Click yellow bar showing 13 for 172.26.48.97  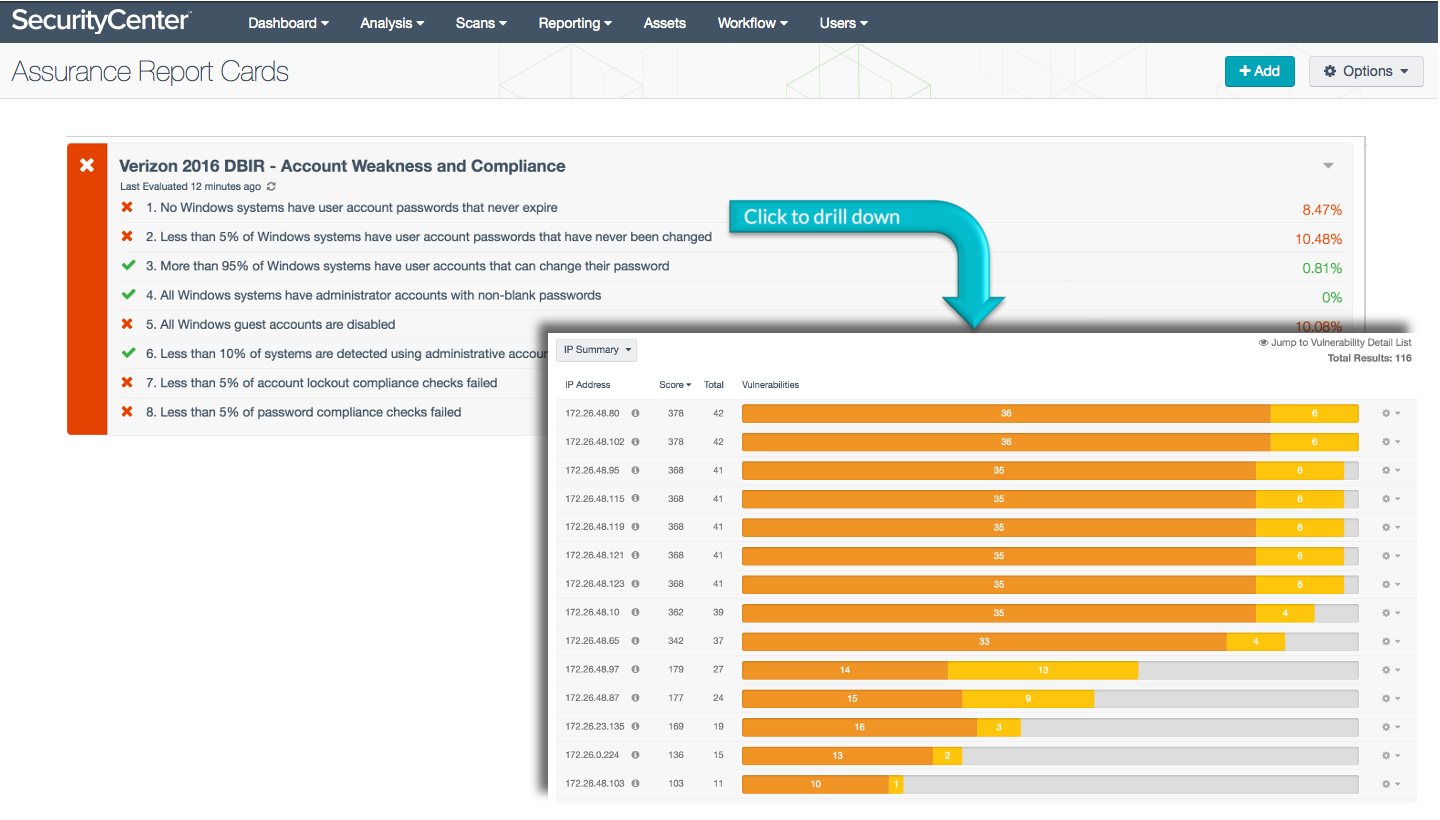(x=1043, y=670)
